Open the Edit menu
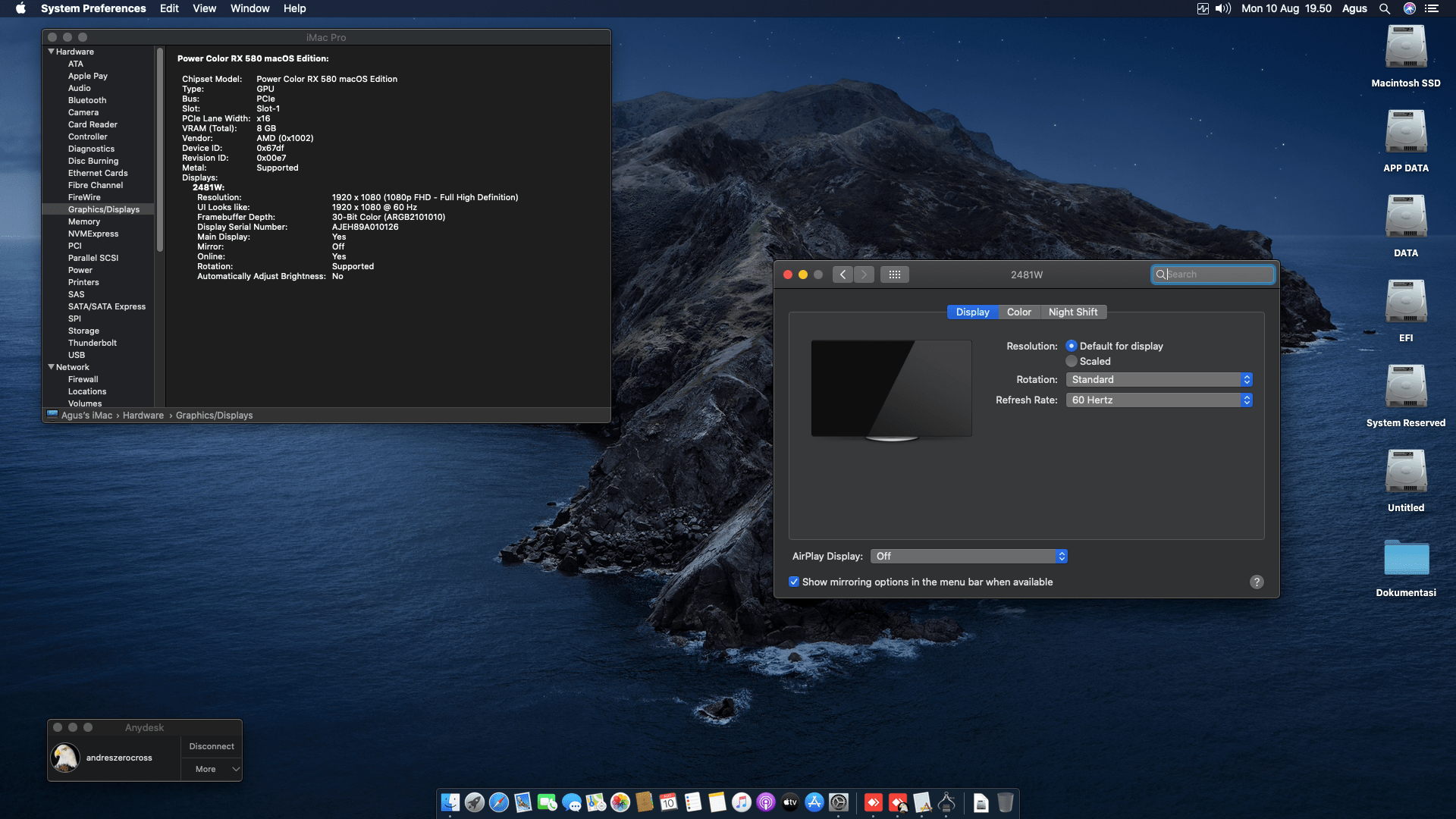The height and width of the screenshot is (819, 1456). pos(169,8)
